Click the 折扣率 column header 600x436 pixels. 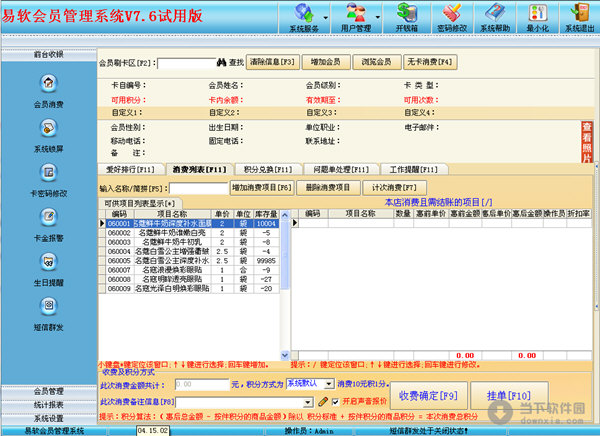[x=579, y=214]
